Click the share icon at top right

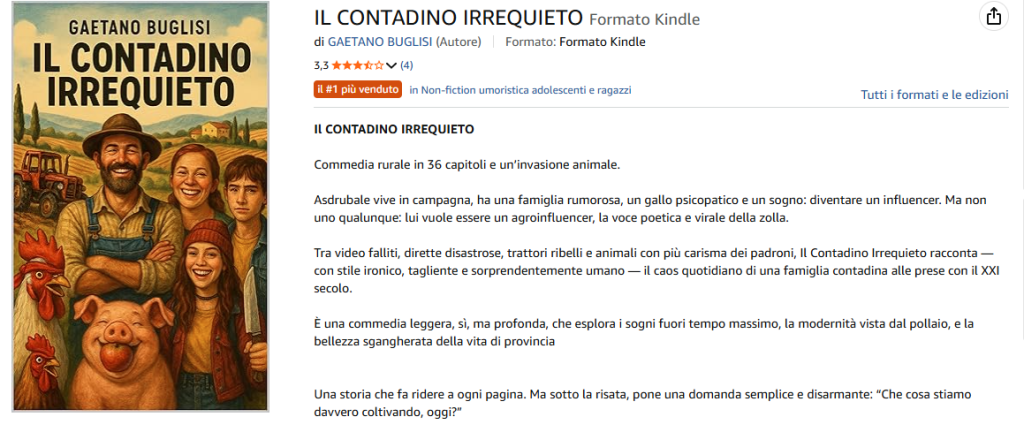pos(993,17)
